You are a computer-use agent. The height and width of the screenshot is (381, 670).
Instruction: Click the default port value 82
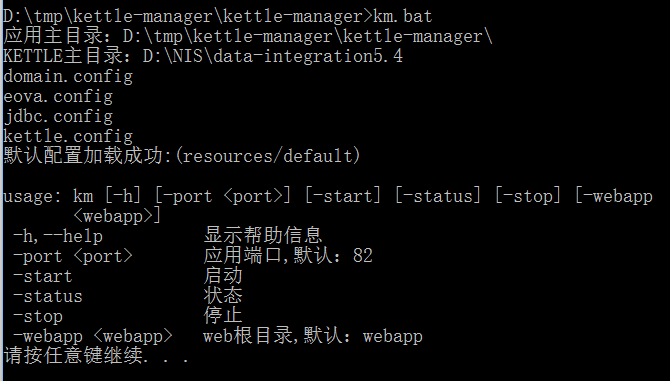[x=363, y=256]
